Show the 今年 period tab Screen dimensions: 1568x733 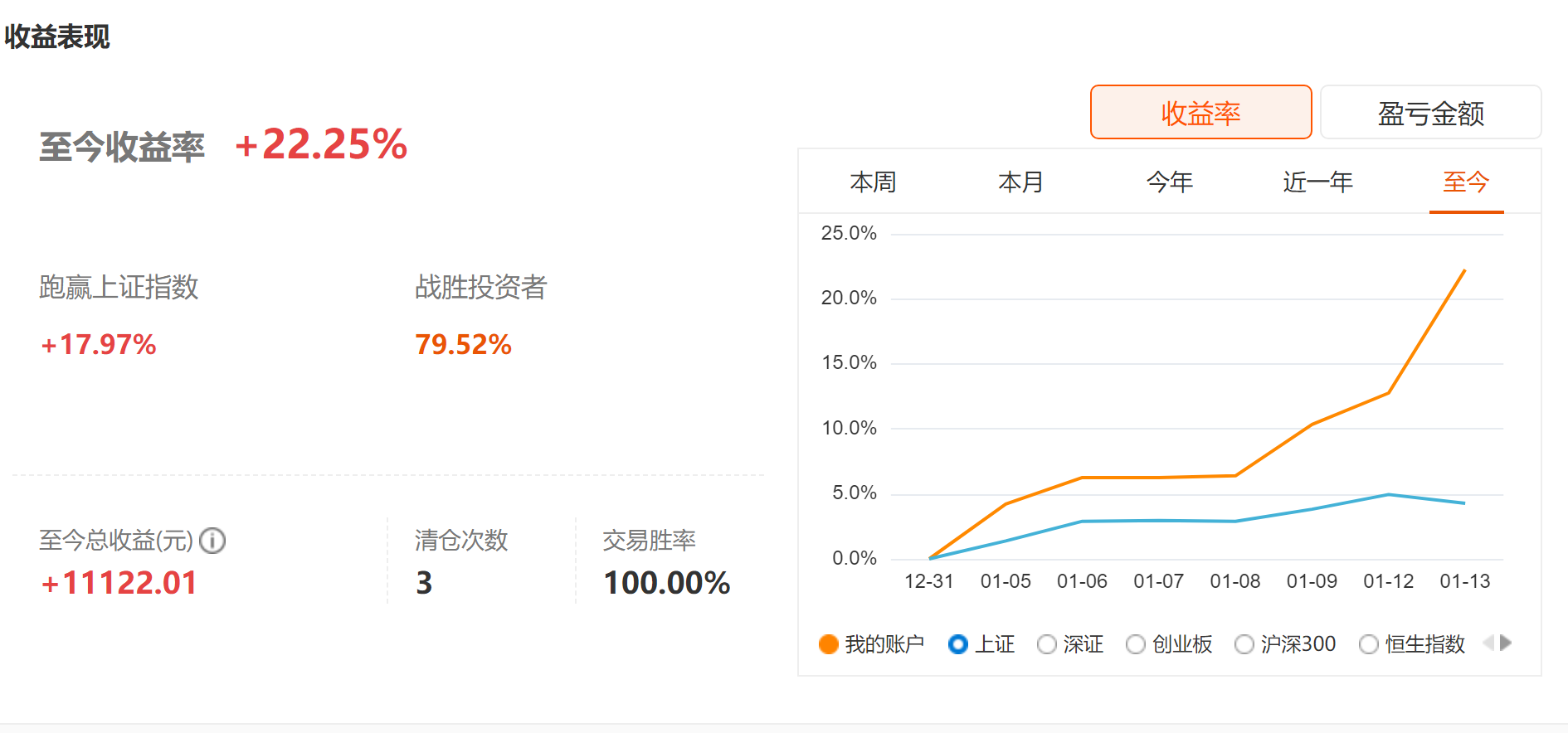(1169, 182)
